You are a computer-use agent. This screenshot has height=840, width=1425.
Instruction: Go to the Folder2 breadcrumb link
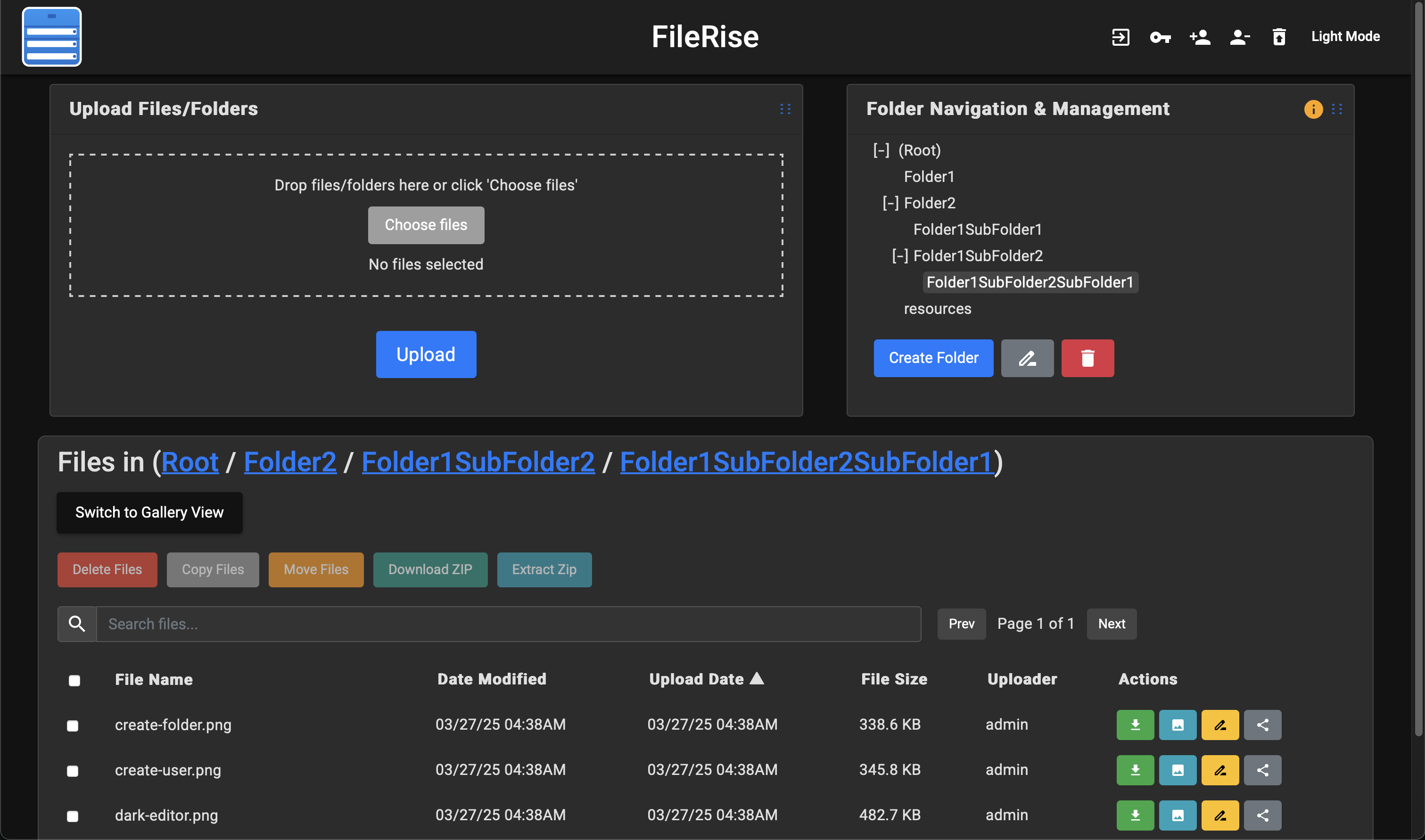290,462
